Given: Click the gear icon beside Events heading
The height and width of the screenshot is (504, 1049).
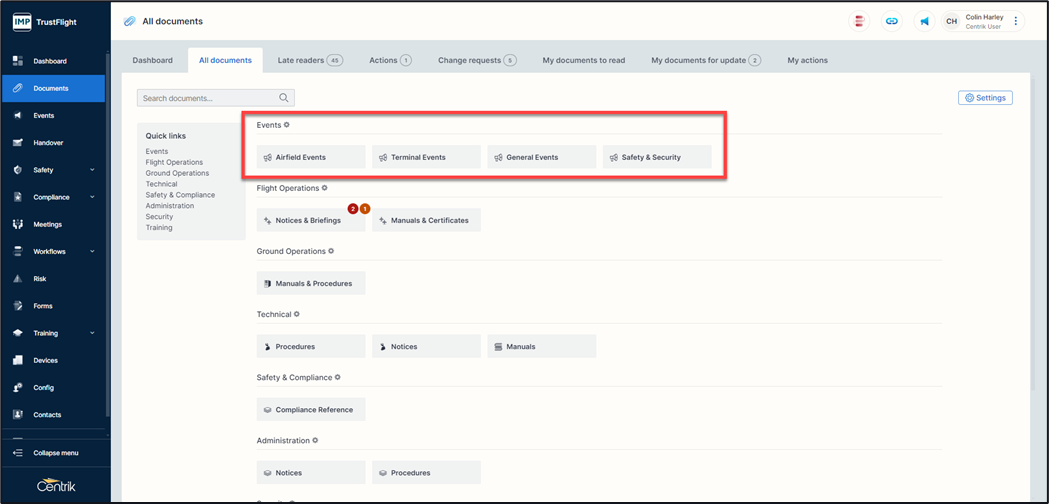Looking at the screenshot, I should click(x=287, y=125).
